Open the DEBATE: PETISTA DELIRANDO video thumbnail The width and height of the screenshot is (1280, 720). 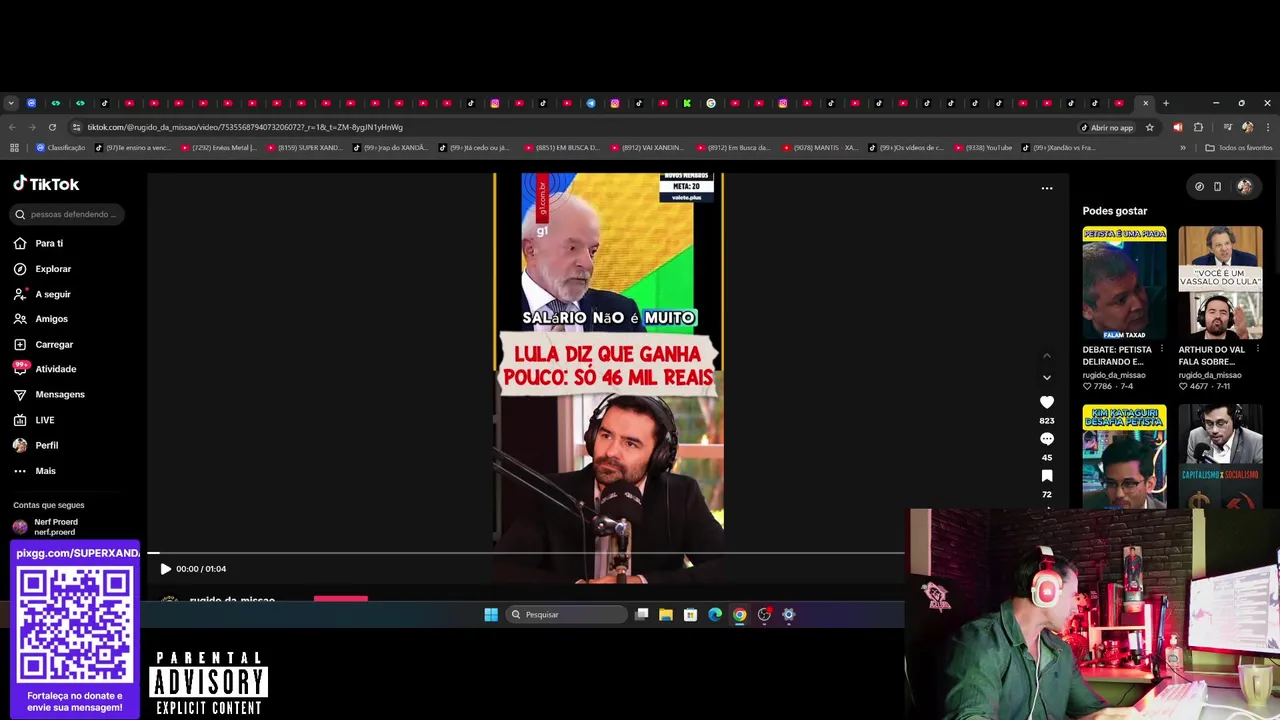tap(1124, 283)
